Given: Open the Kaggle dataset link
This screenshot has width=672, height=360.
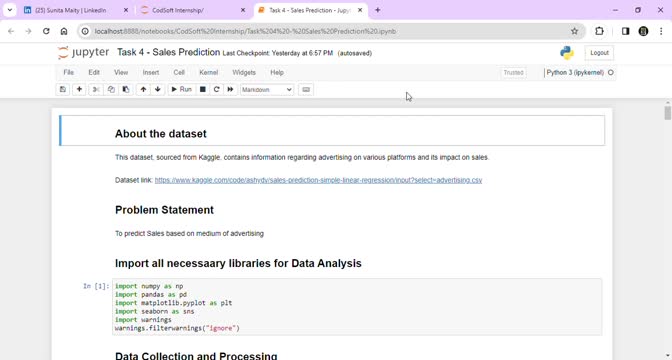Looking at the screenshot, I should [318, 180].
